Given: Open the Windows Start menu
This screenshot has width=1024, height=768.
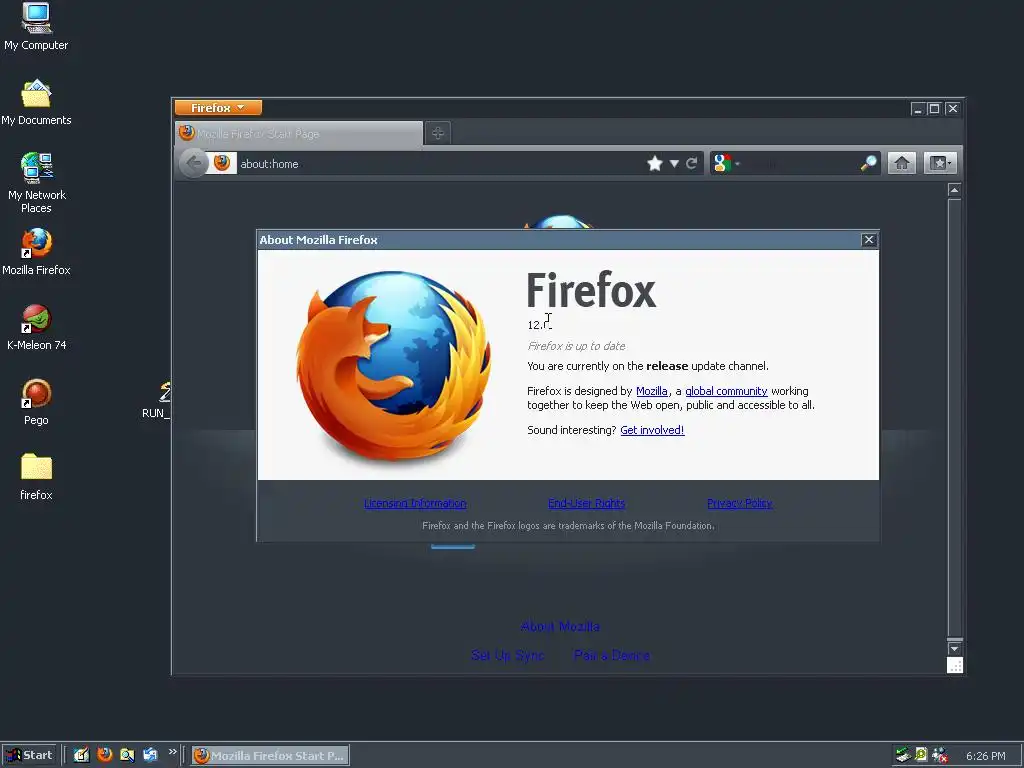Looking at the screenshot, I should point(30,756).
